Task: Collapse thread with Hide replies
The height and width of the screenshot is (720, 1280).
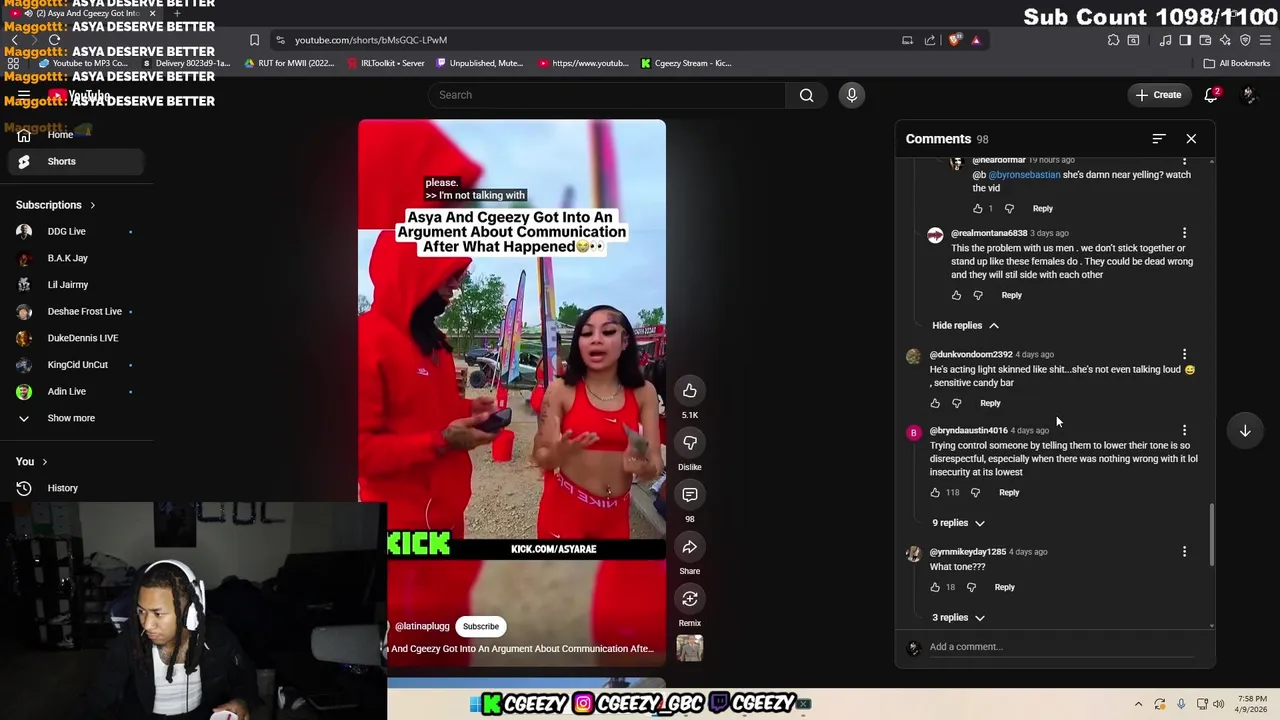Action: [x=965, y=325]
